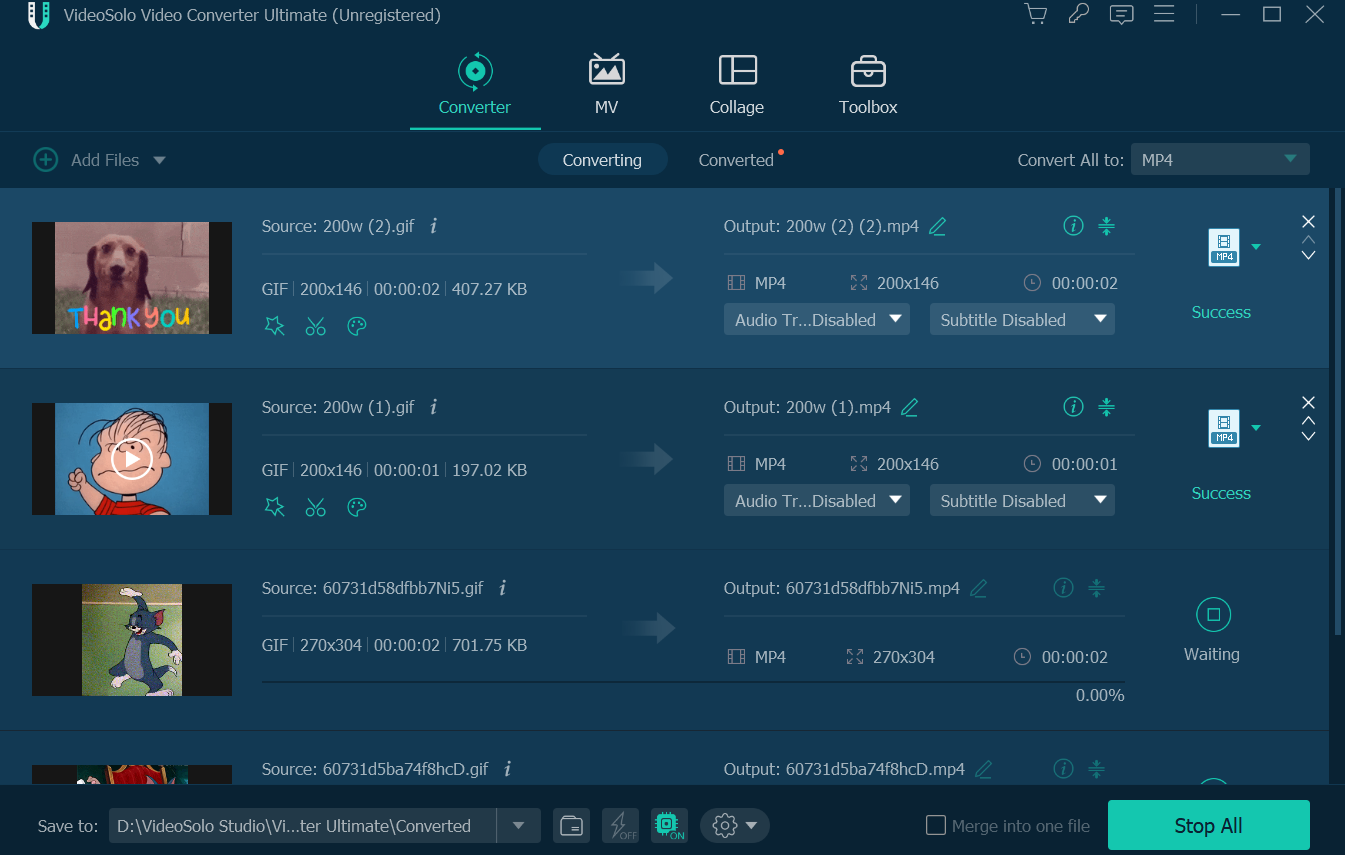Expand the Save to path dropdown arrow
The height and width of the screenshot is (855, 1345).
tap(519, 826)
